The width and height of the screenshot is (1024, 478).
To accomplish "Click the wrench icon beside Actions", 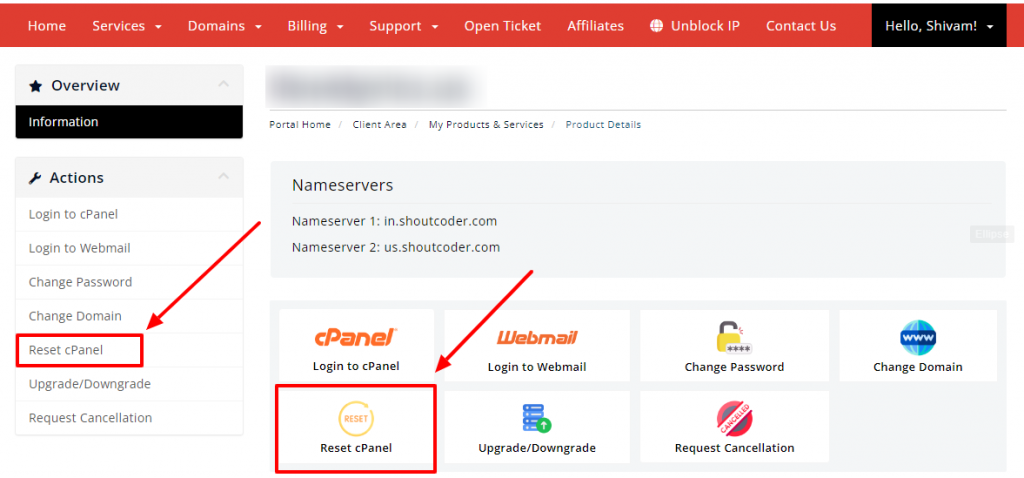I will [35, 178].
